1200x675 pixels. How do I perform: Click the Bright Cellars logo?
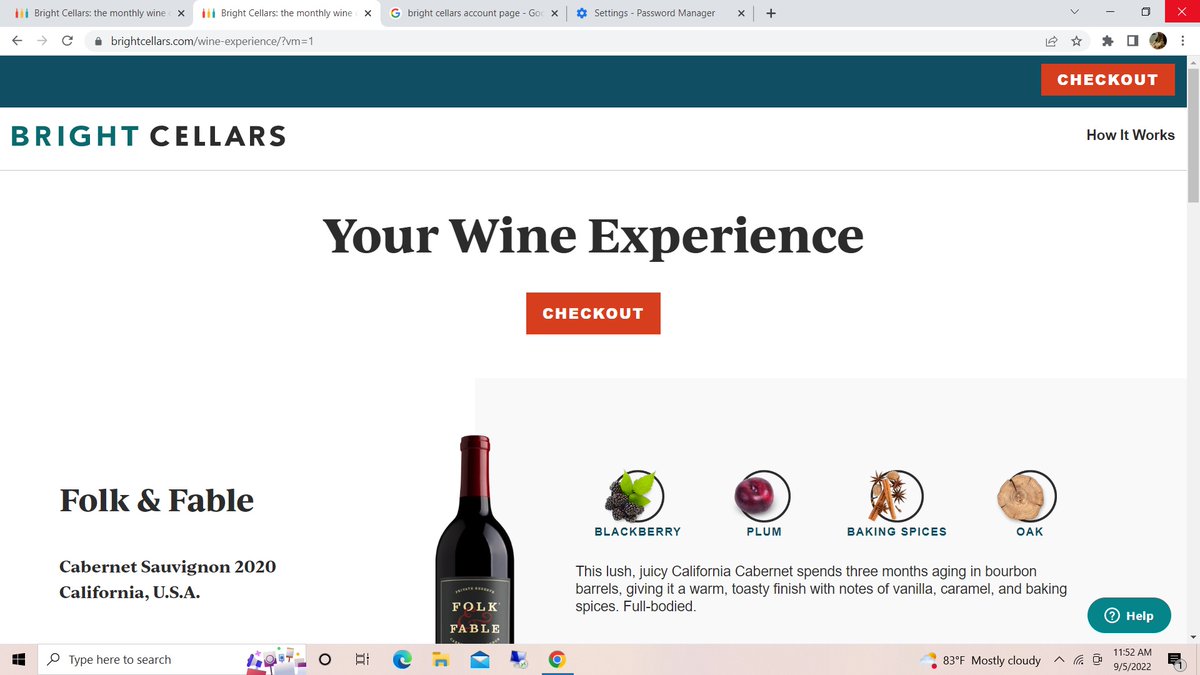click(x=148, y=136)
